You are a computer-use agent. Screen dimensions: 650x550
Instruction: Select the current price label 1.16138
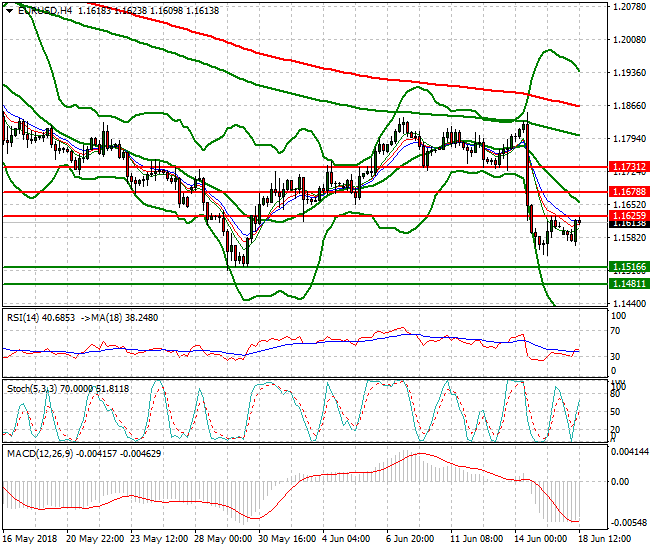pos(629,224)
